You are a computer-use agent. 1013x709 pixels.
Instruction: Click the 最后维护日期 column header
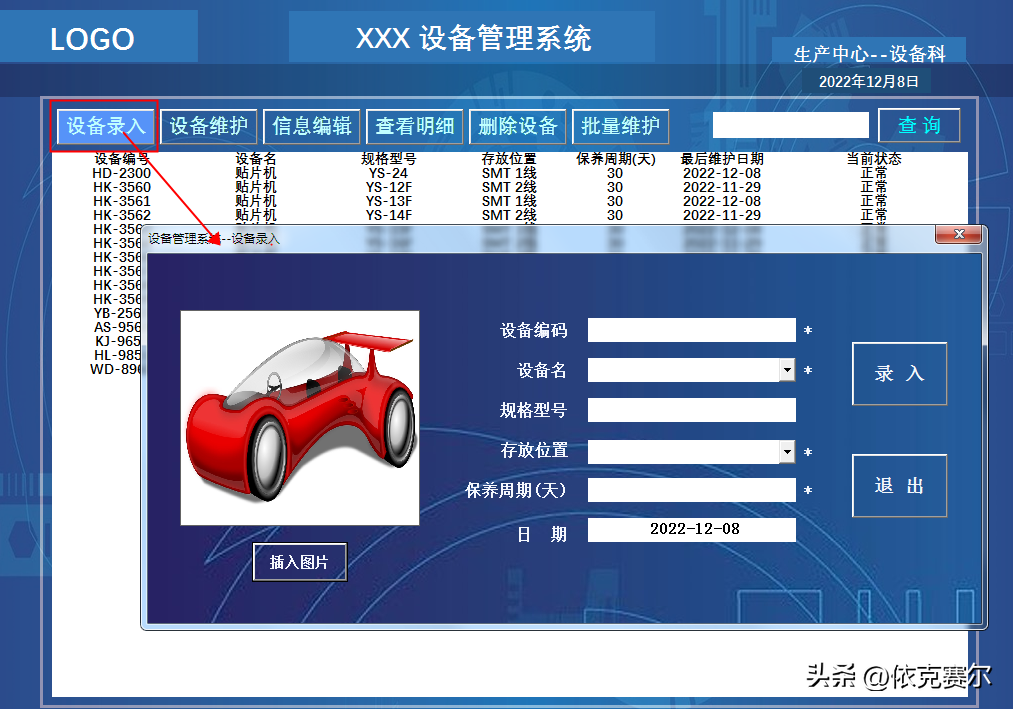point(722,159)
